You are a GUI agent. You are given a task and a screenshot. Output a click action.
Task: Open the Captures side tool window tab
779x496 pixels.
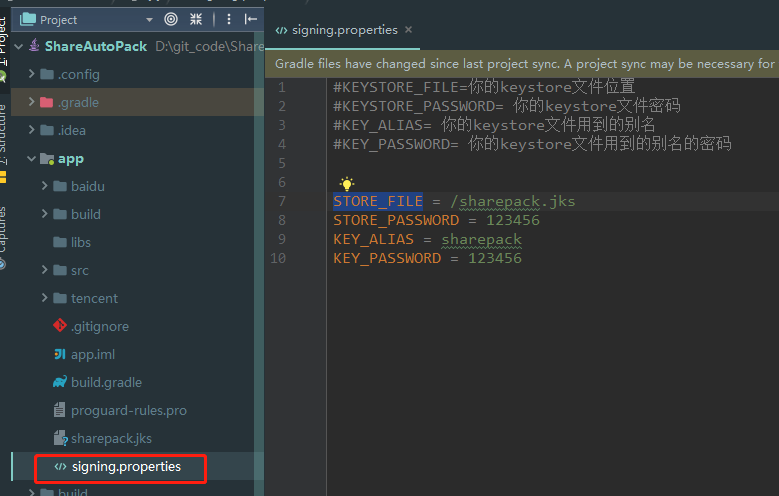click(x=3, y=230)
